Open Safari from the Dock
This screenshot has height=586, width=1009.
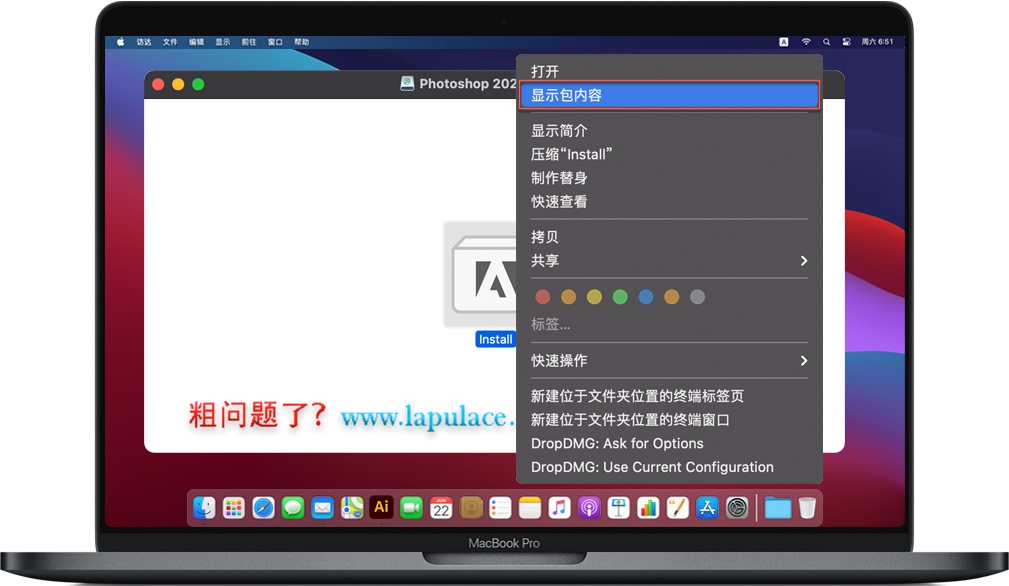[263, 507]
